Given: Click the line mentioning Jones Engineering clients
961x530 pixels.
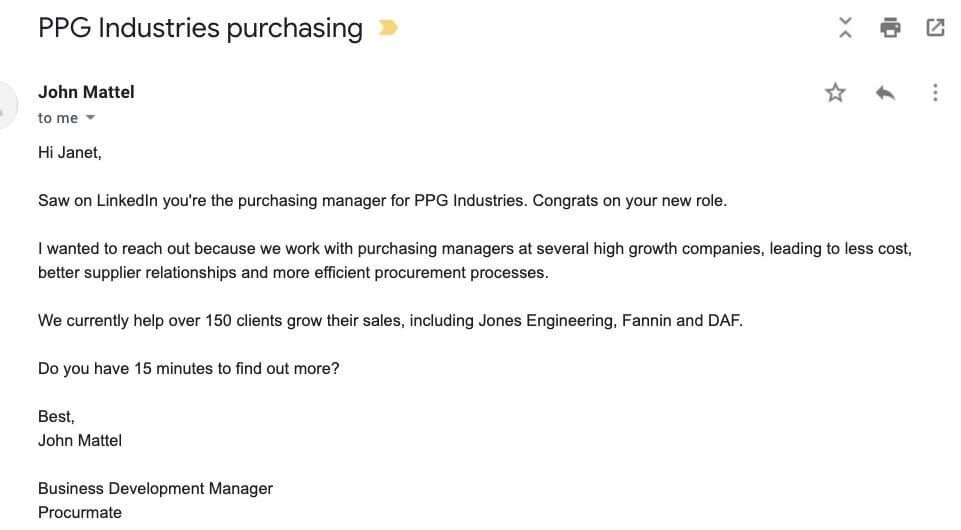Looking at the screenshot, I should [390, 321].
